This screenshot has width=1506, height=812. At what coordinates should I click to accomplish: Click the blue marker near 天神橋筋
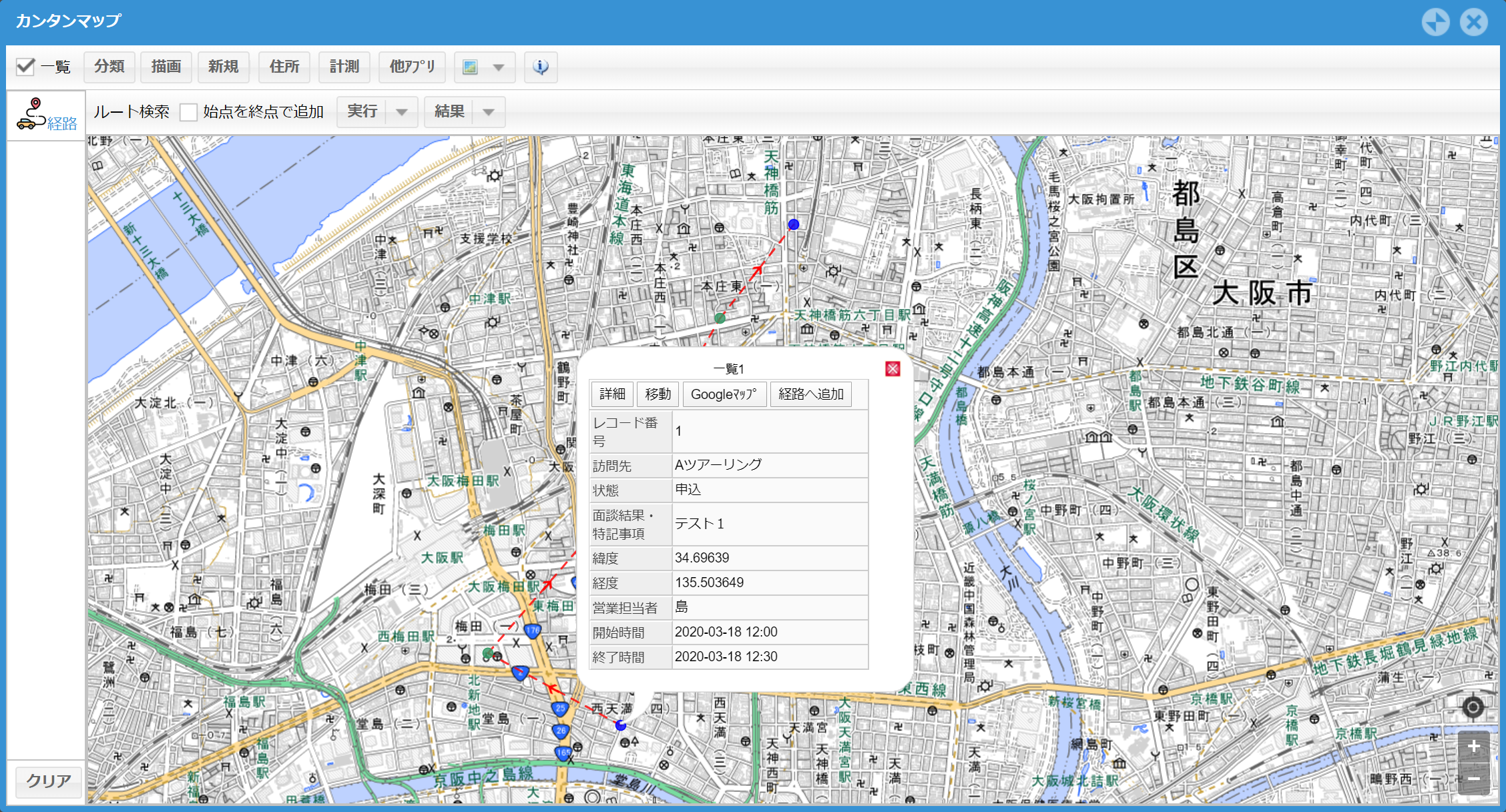[794, 225]
